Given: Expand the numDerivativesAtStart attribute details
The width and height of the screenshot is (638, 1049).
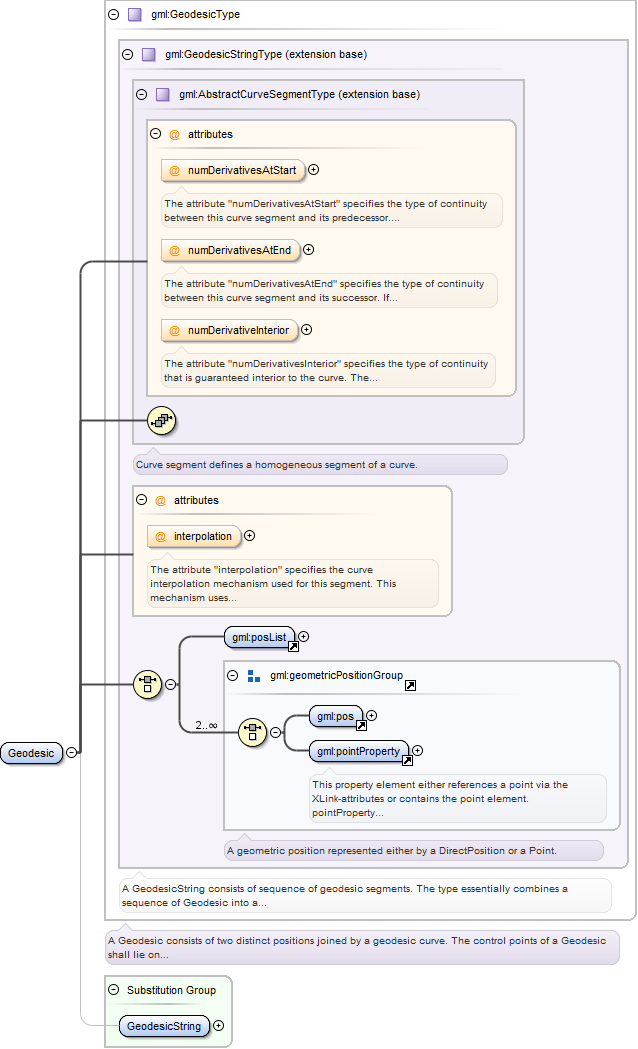Looking at the screenshot, I should tap(314, 169).
